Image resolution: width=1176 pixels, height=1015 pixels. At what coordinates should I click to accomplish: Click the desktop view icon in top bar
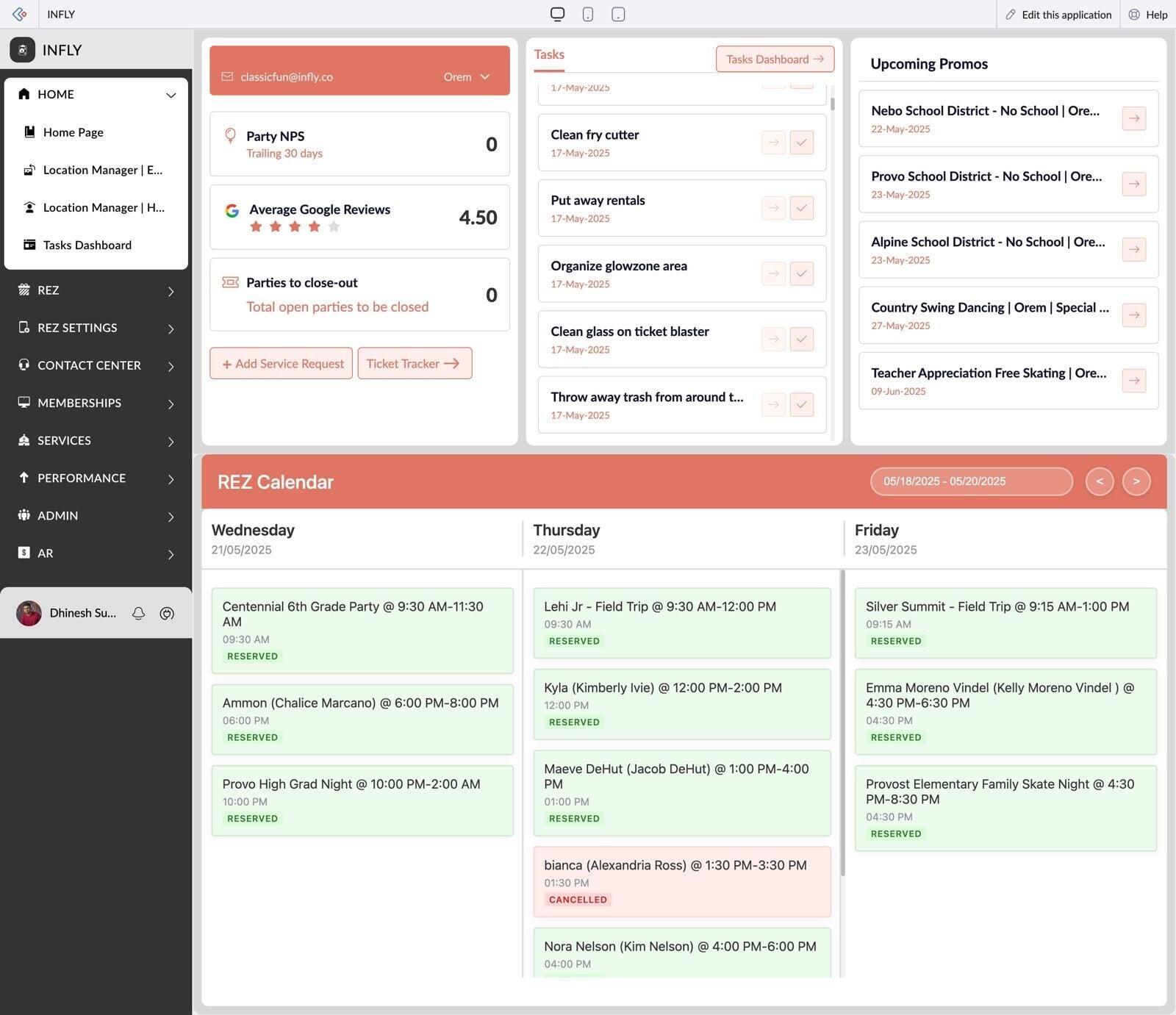point(557,14)
